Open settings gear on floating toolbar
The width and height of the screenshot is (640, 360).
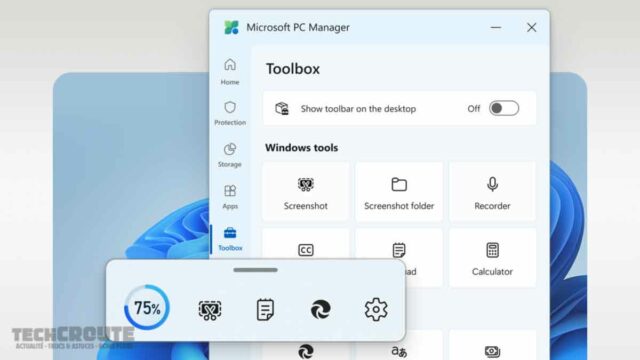[376, 309]
